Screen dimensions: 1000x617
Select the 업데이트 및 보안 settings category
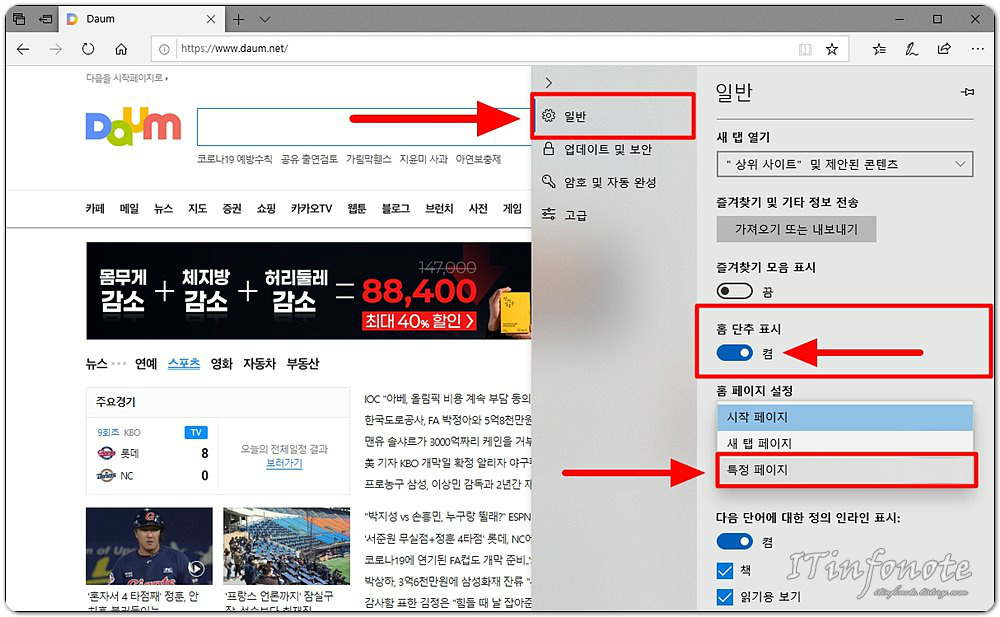613,149
